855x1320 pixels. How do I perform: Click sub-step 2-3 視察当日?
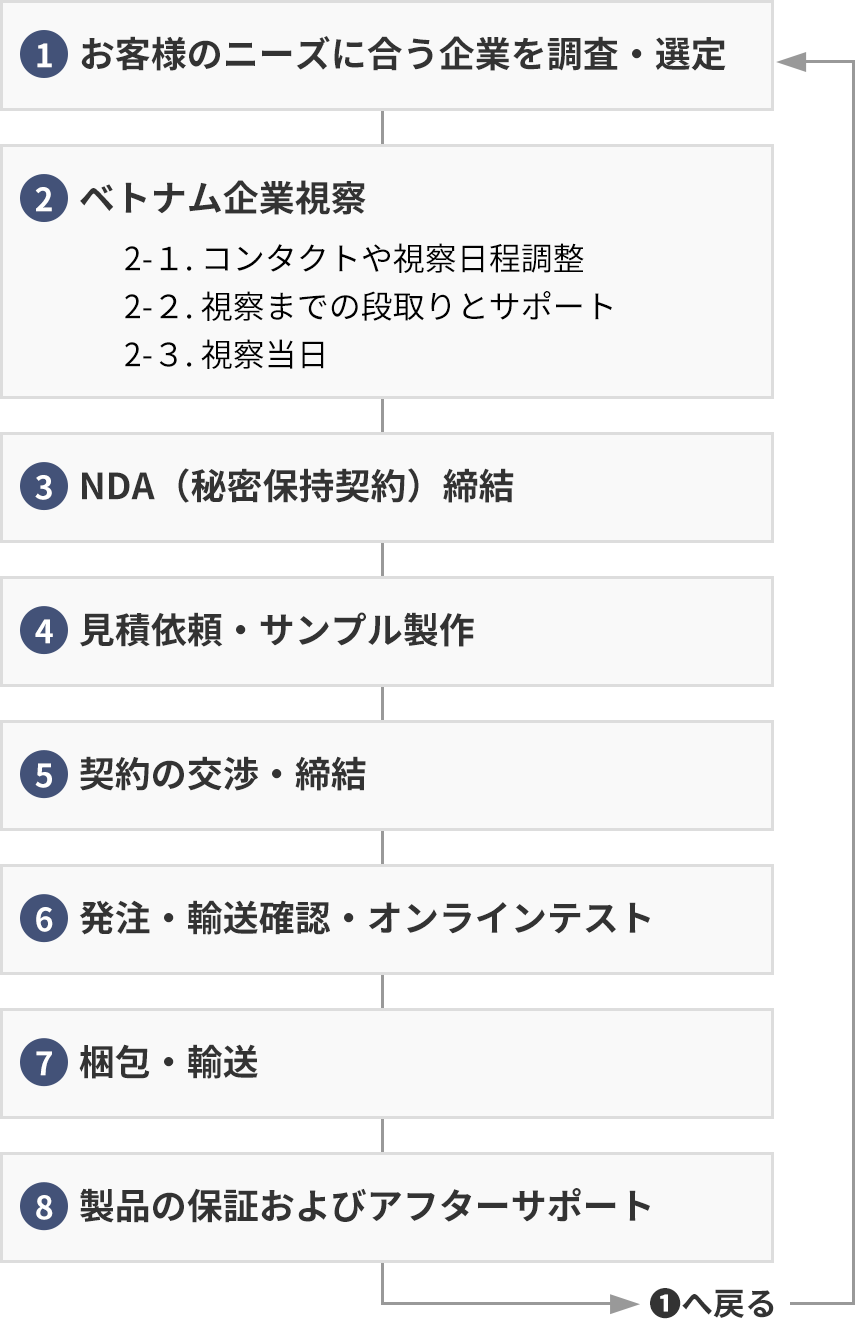coord(226,355)
